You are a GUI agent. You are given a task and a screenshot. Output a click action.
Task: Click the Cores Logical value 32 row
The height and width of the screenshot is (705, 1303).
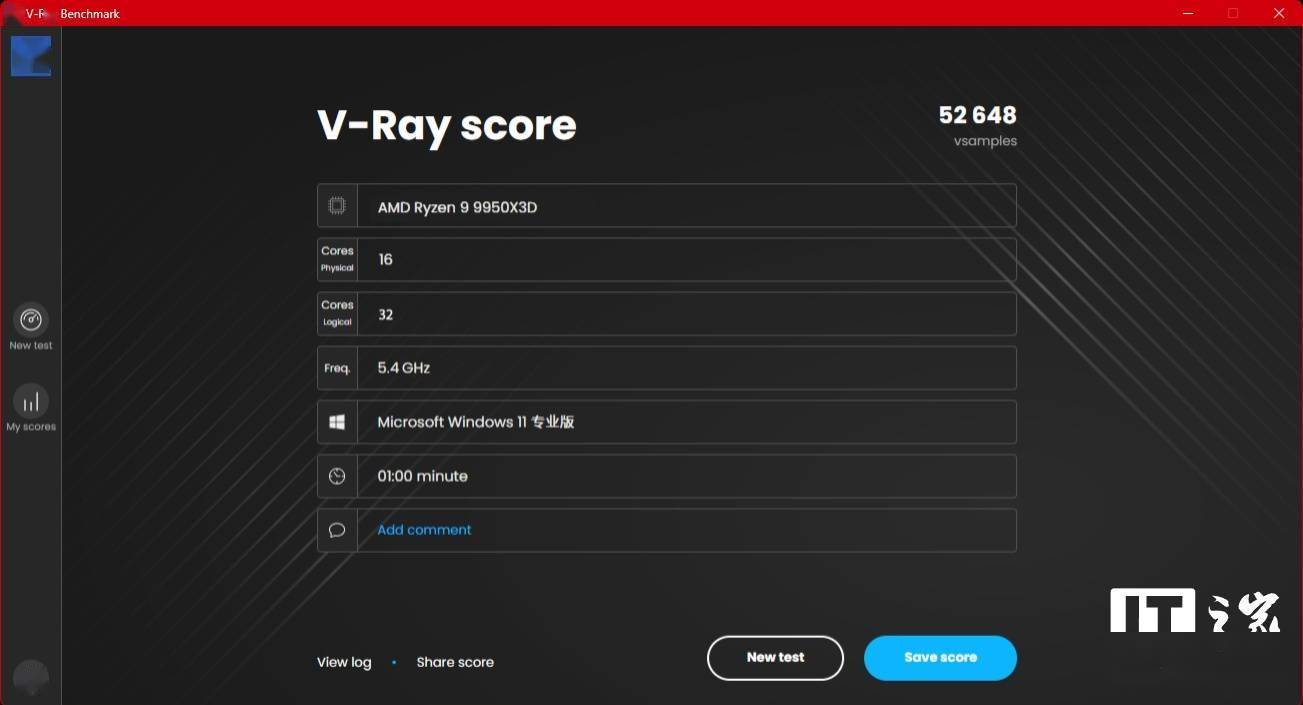[686, 314]
